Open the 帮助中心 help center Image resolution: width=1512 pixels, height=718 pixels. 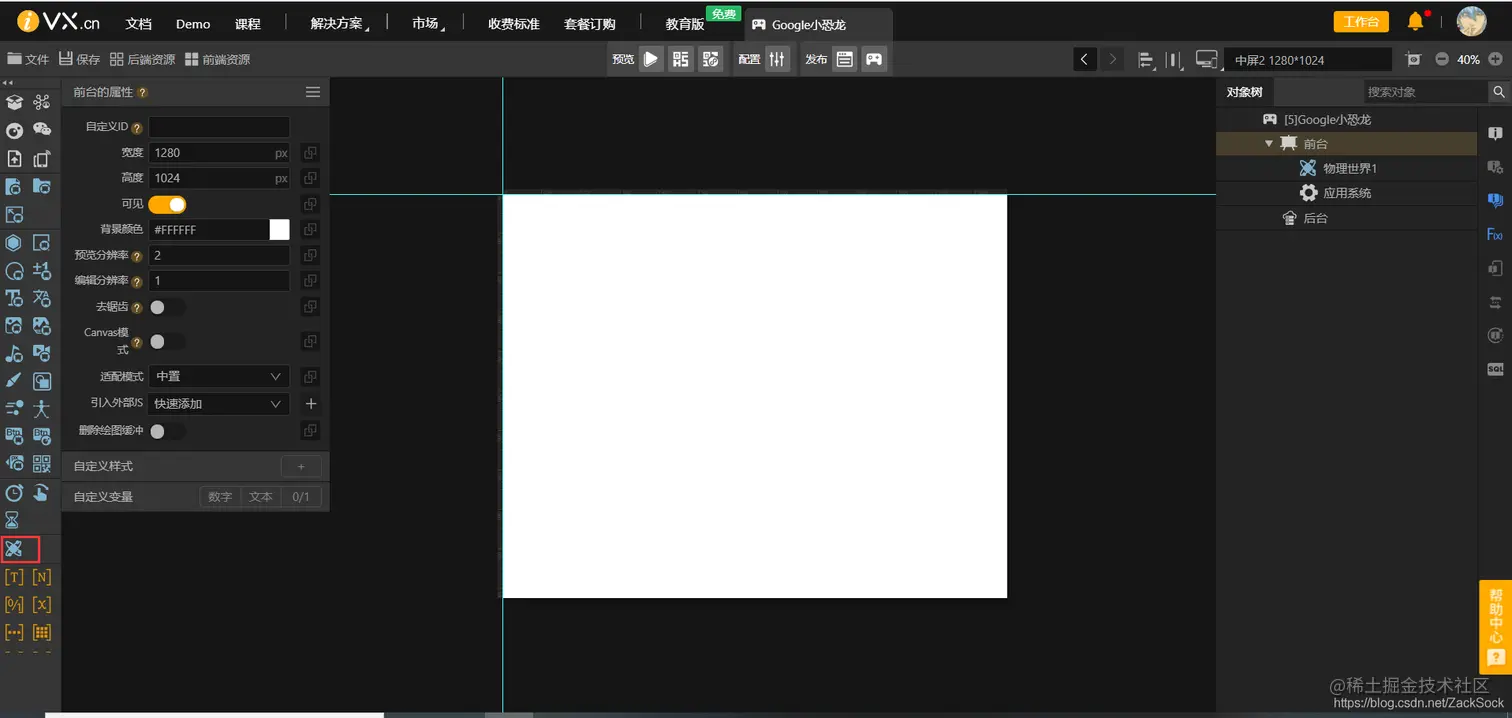pyautogui.click(x=1495, y=626)
